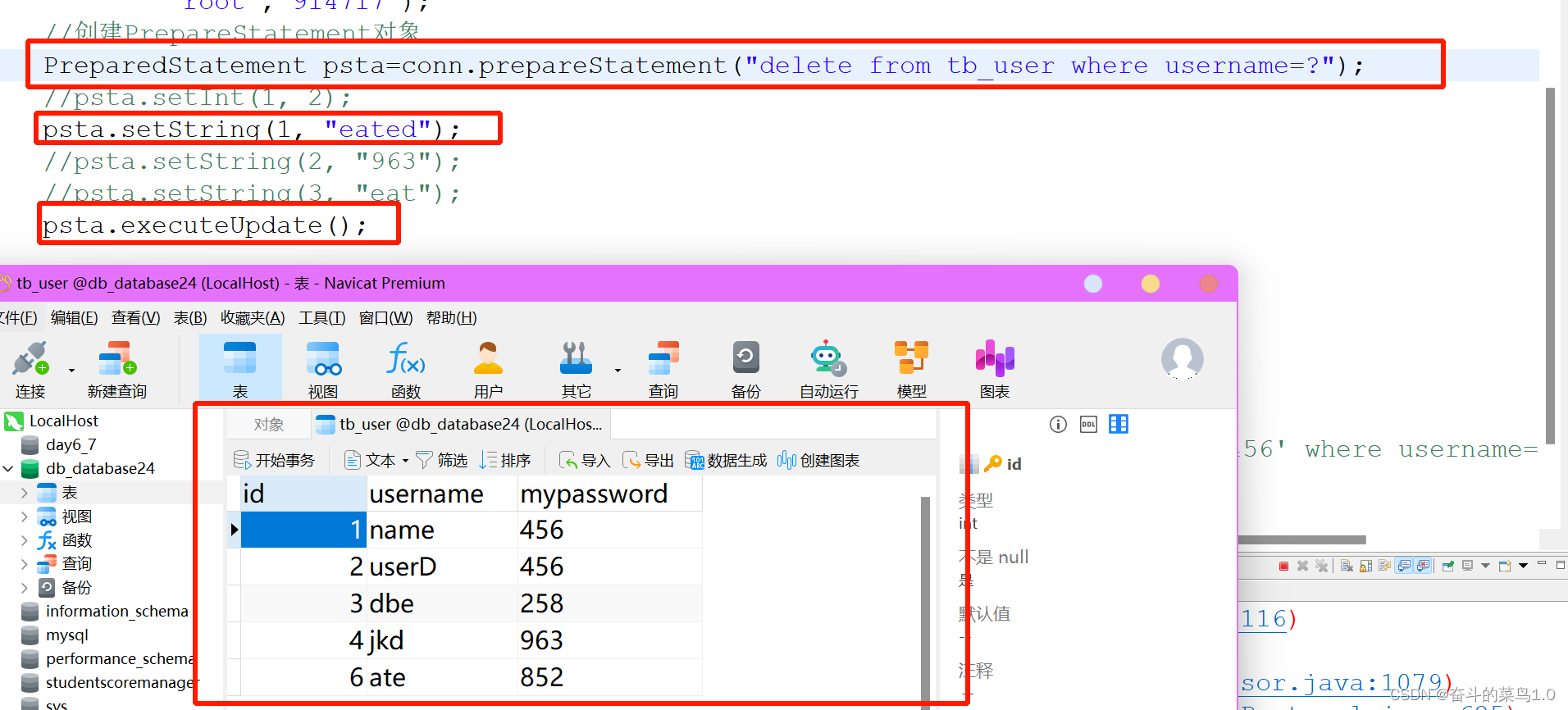Click 筛选 (Filter) button
The image size is (1568, 710).
[x=441, y=461]
